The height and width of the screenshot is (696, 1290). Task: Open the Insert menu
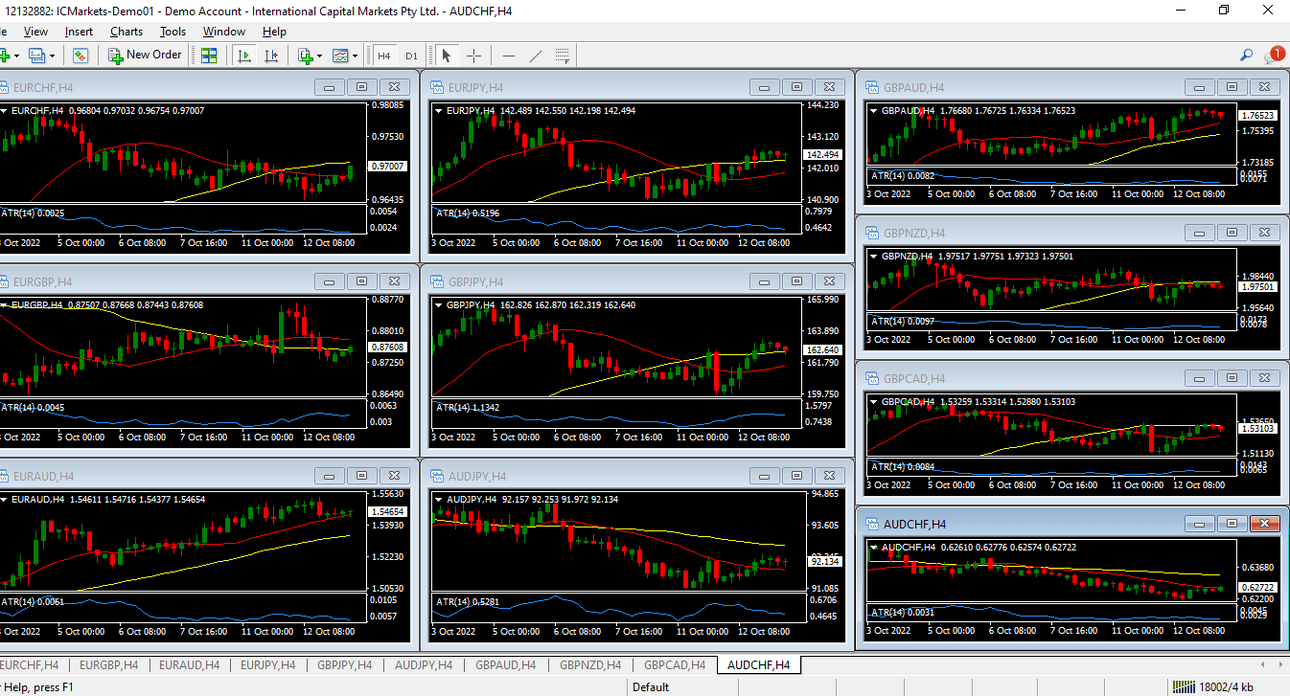[x=79, y=31]
